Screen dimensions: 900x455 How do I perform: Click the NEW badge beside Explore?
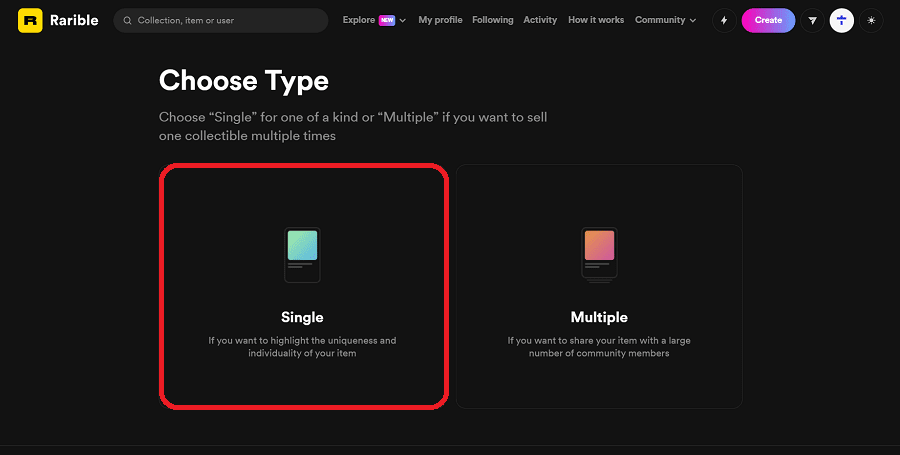pos(386,20)
